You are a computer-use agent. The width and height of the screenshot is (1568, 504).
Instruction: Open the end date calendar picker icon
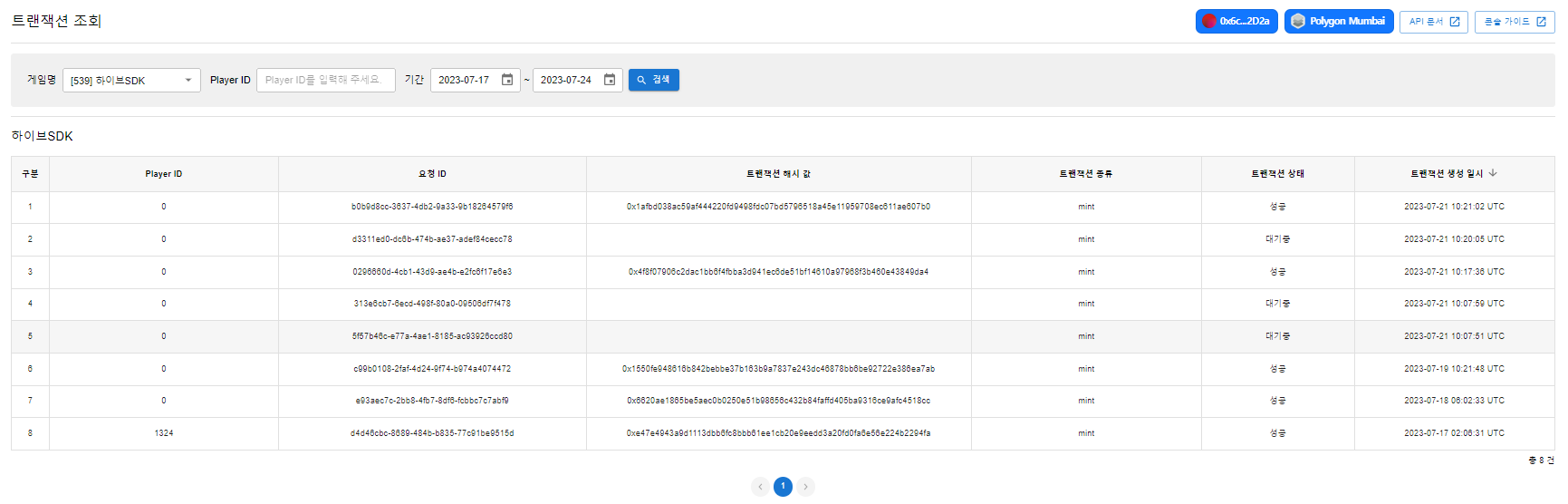pyautogui.click(x=610, y=80)
